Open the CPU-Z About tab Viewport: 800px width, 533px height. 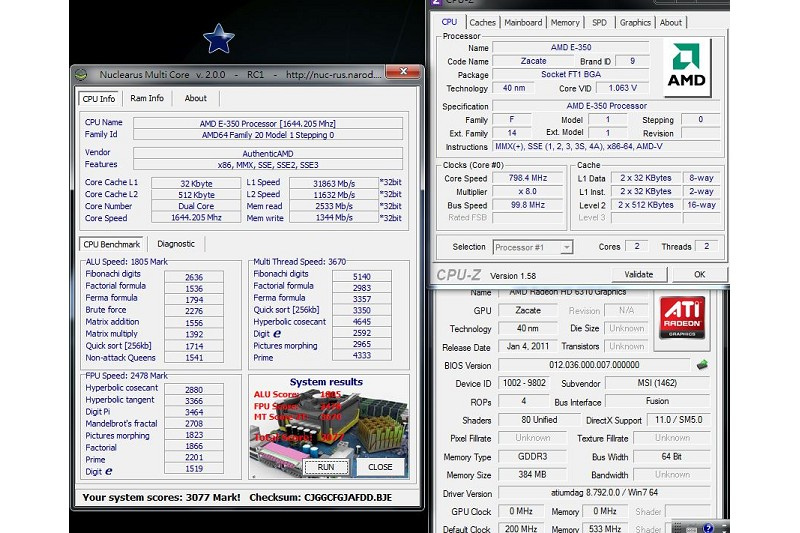click(670, 22)
